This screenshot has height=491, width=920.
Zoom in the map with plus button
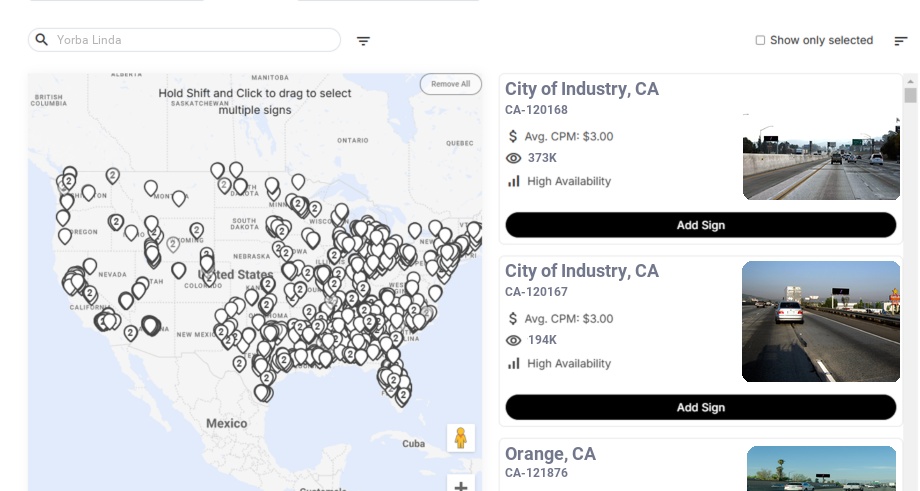[x=460, y=486]
